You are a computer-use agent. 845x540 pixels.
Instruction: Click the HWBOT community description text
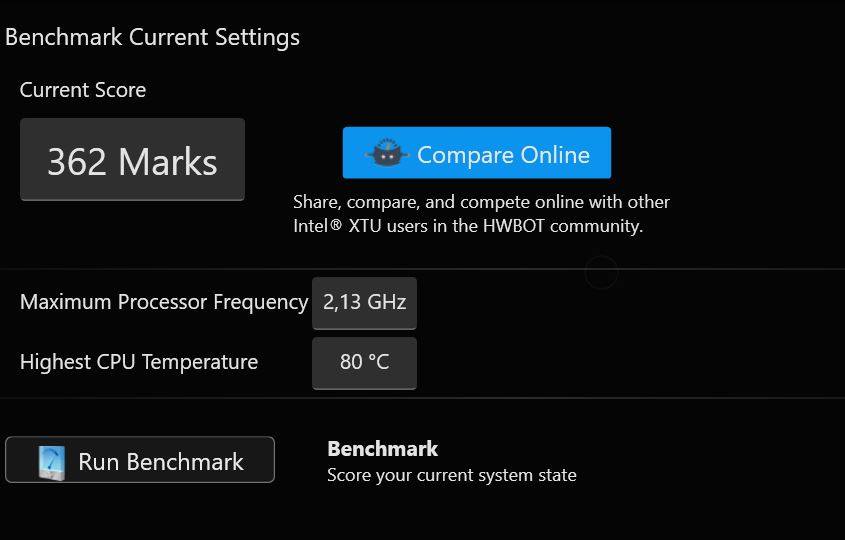[481, 214]
